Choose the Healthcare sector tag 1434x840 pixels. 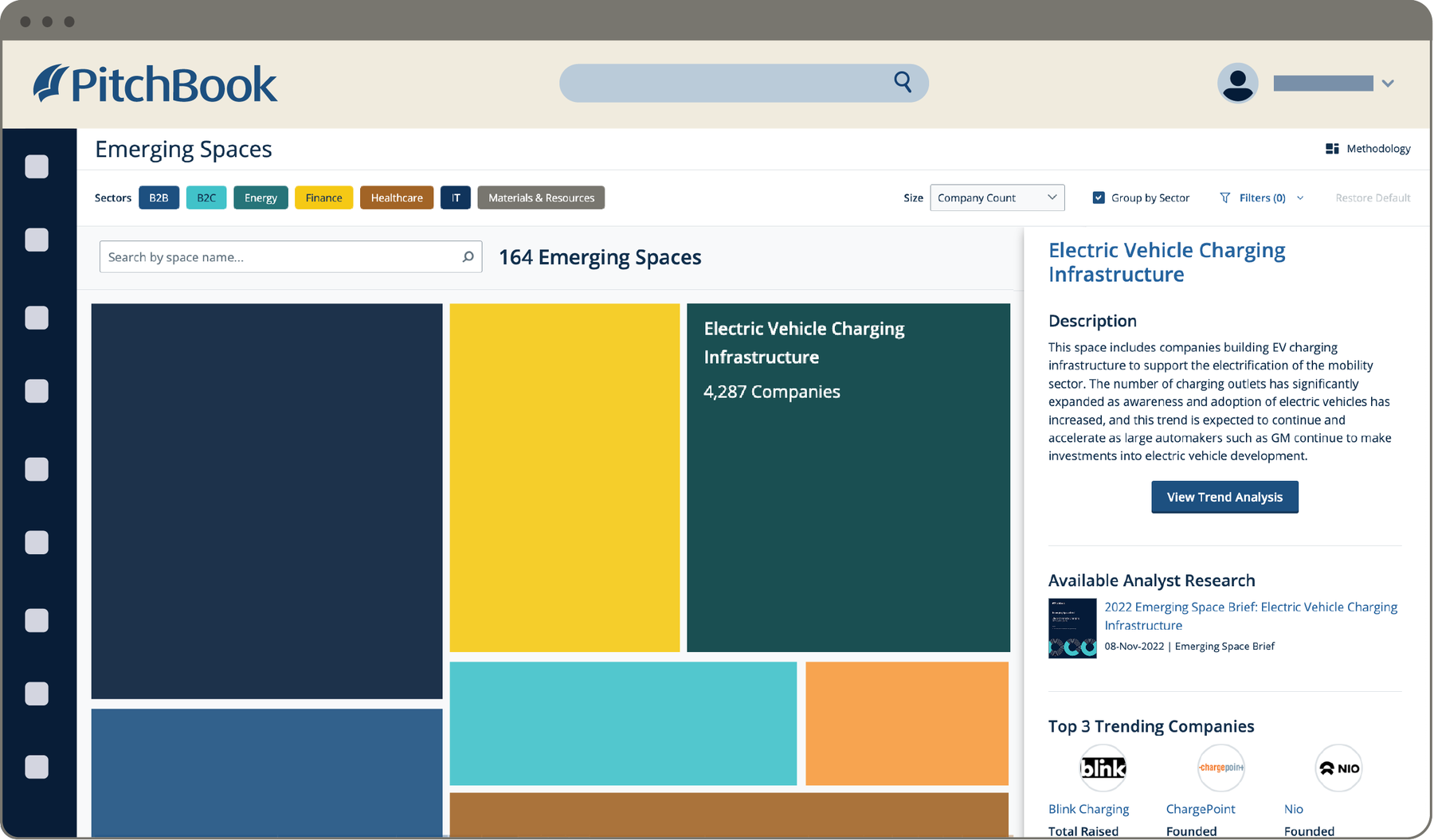click(397, 197)
